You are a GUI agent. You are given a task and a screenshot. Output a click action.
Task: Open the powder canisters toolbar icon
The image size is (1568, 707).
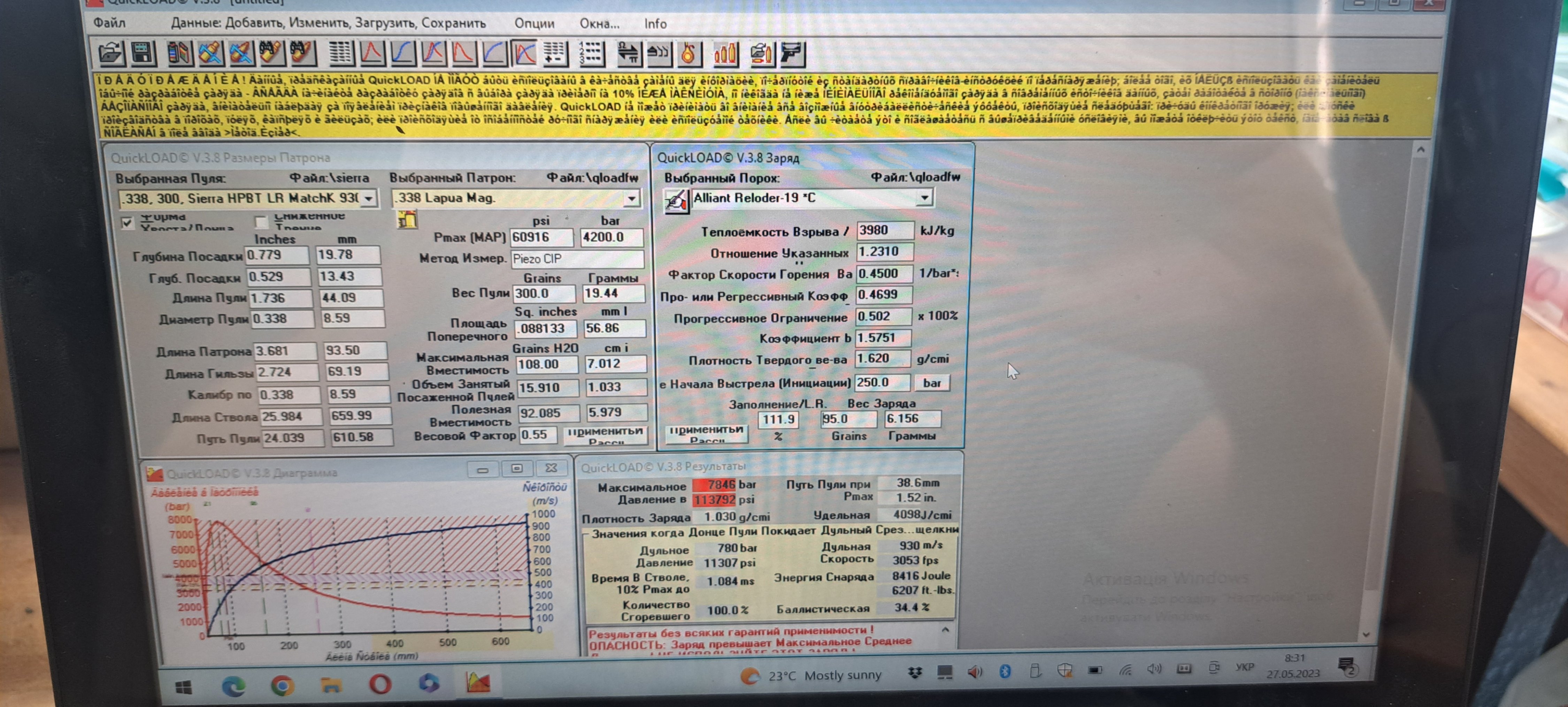[x=179, y=54]
